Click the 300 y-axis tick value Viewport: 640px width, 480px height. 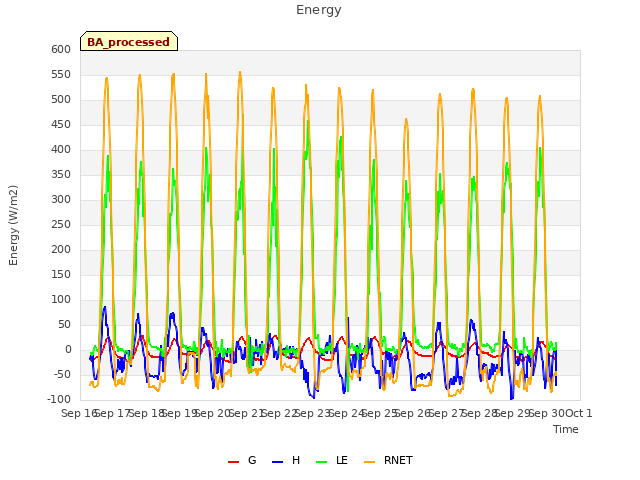click(61, 200)
